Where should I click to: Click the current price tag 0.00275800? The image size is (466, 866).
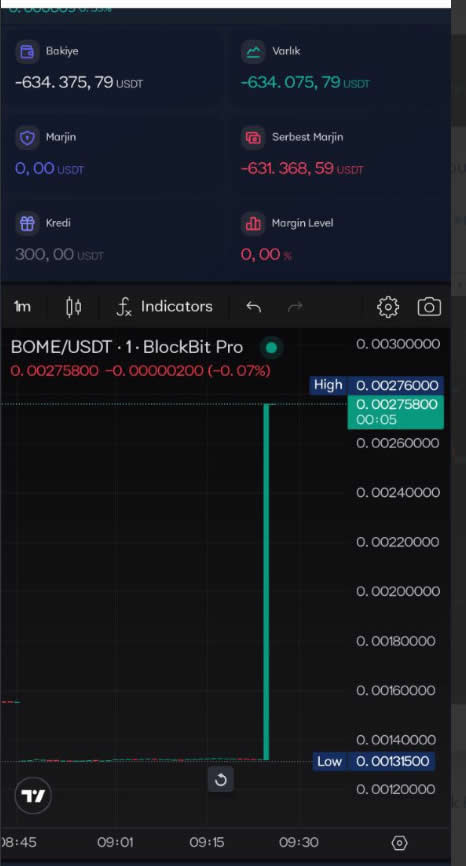click(x=396, y=411)
